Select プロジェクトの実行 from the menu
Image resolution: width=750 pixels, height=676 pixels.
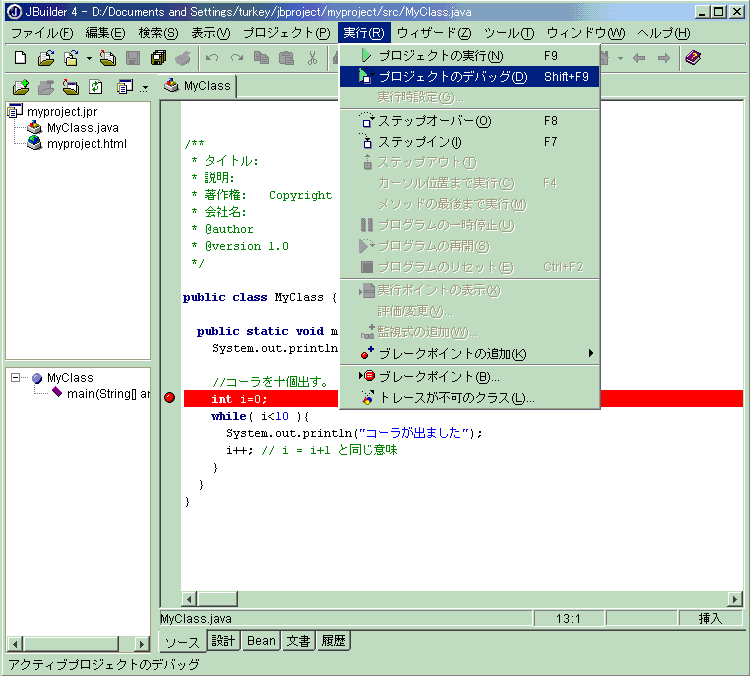click(440, 56)
